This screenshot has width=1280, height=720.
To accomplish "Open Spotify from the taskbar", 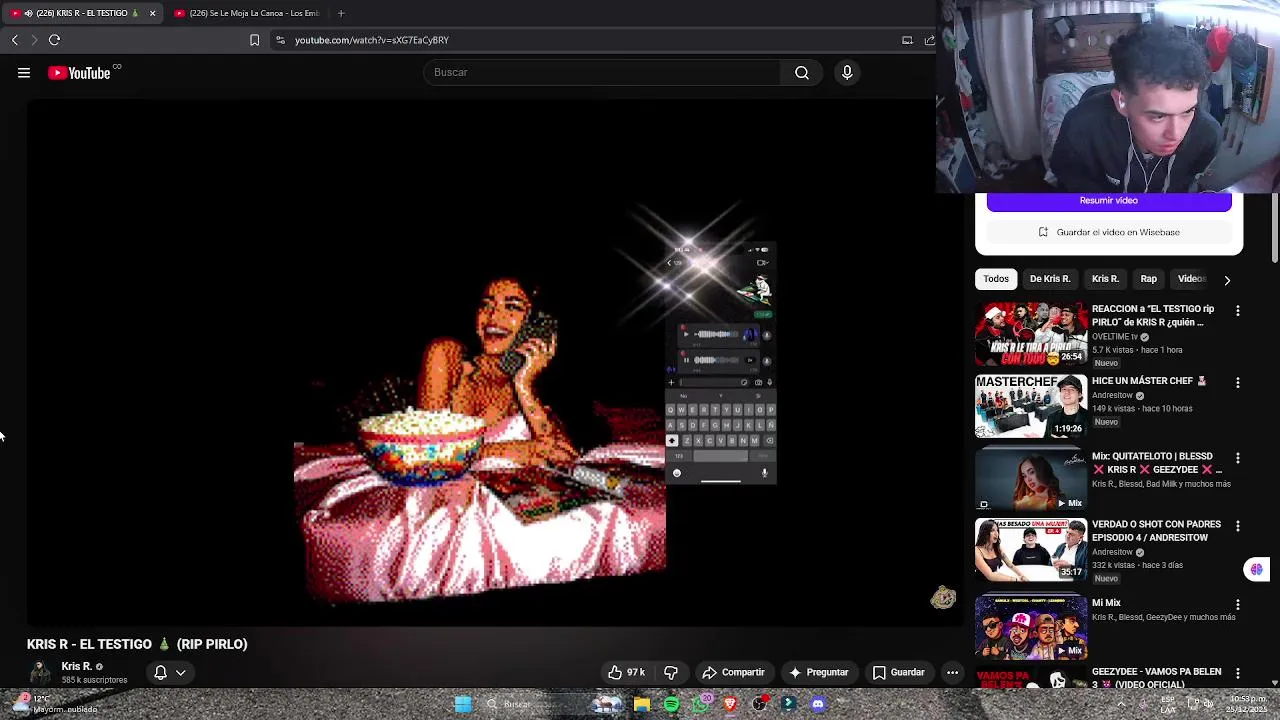I will (x=671, y=705).
